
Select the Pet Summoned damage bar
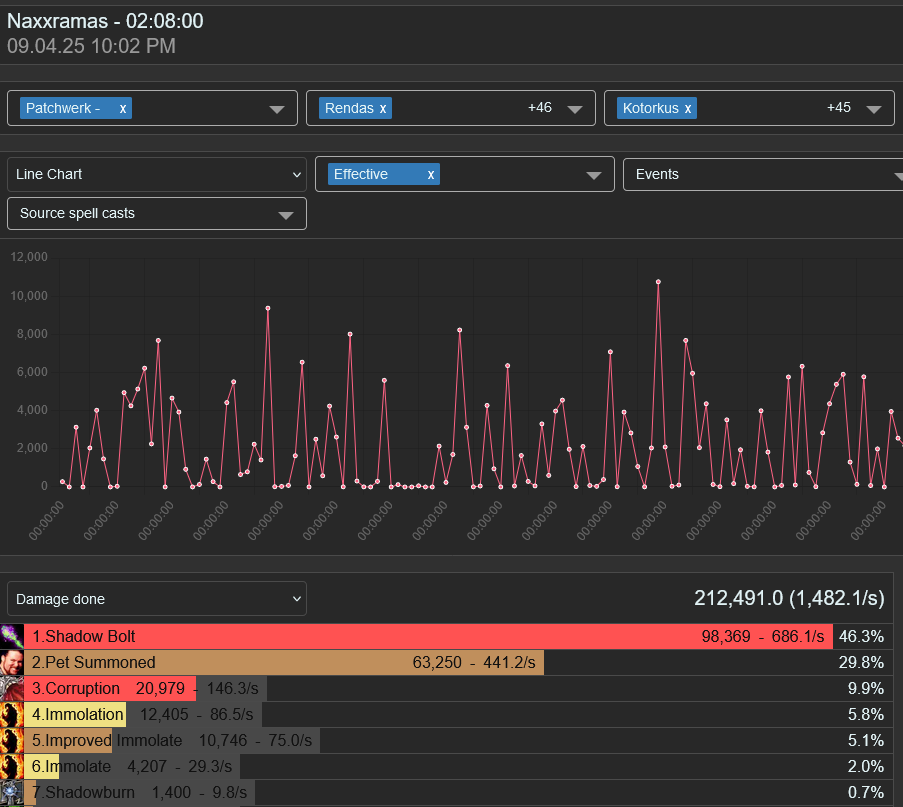(x=284, y=662)
